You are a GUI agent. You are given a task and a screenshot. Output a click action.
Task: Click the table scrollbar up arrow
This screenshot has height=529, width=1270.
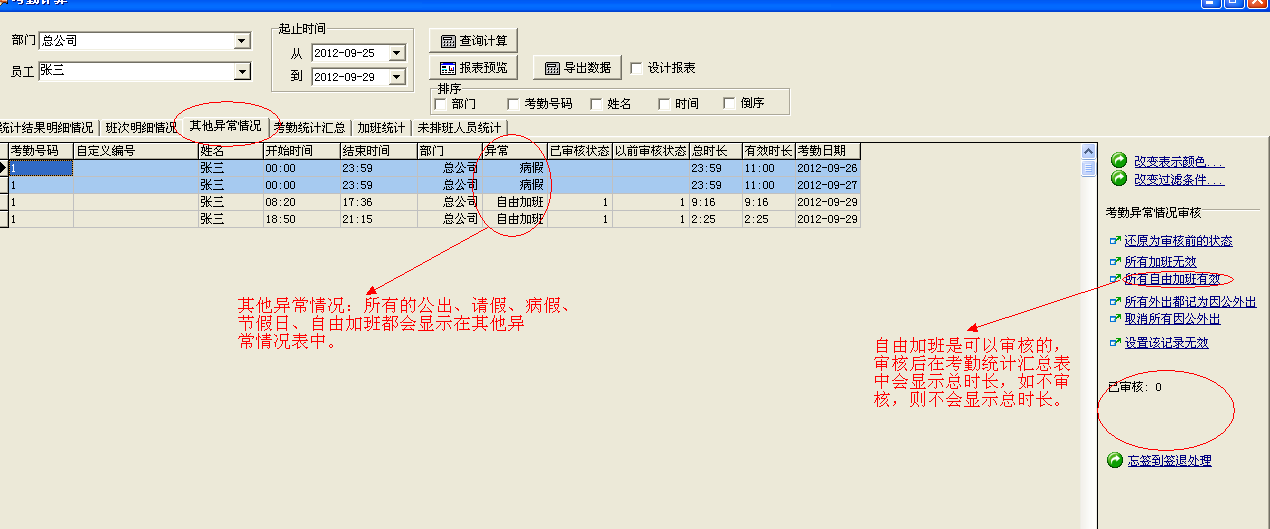click(x=1089, y=151)
